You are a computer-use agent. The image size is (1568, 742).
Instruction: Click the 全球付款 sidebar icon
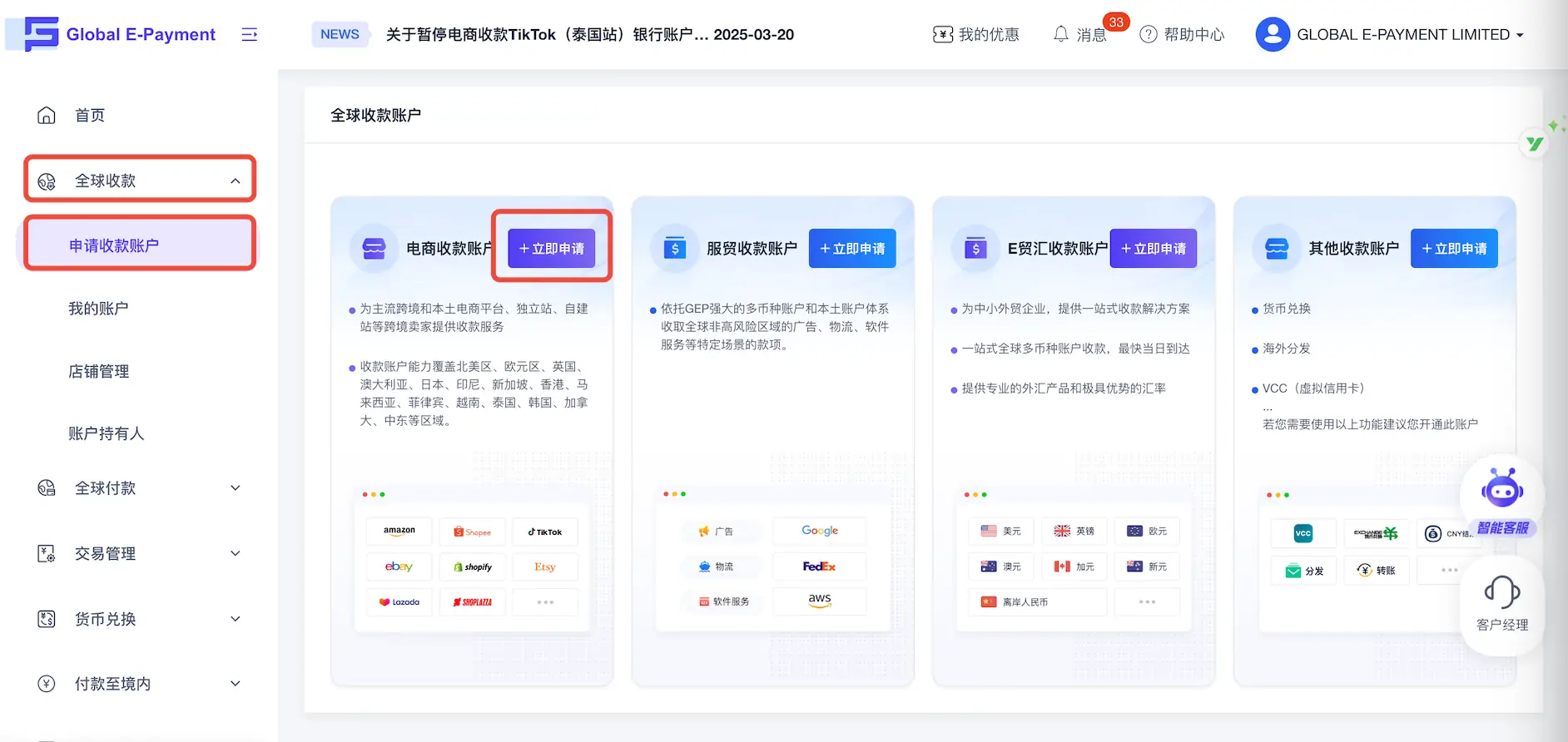(47, 487)
